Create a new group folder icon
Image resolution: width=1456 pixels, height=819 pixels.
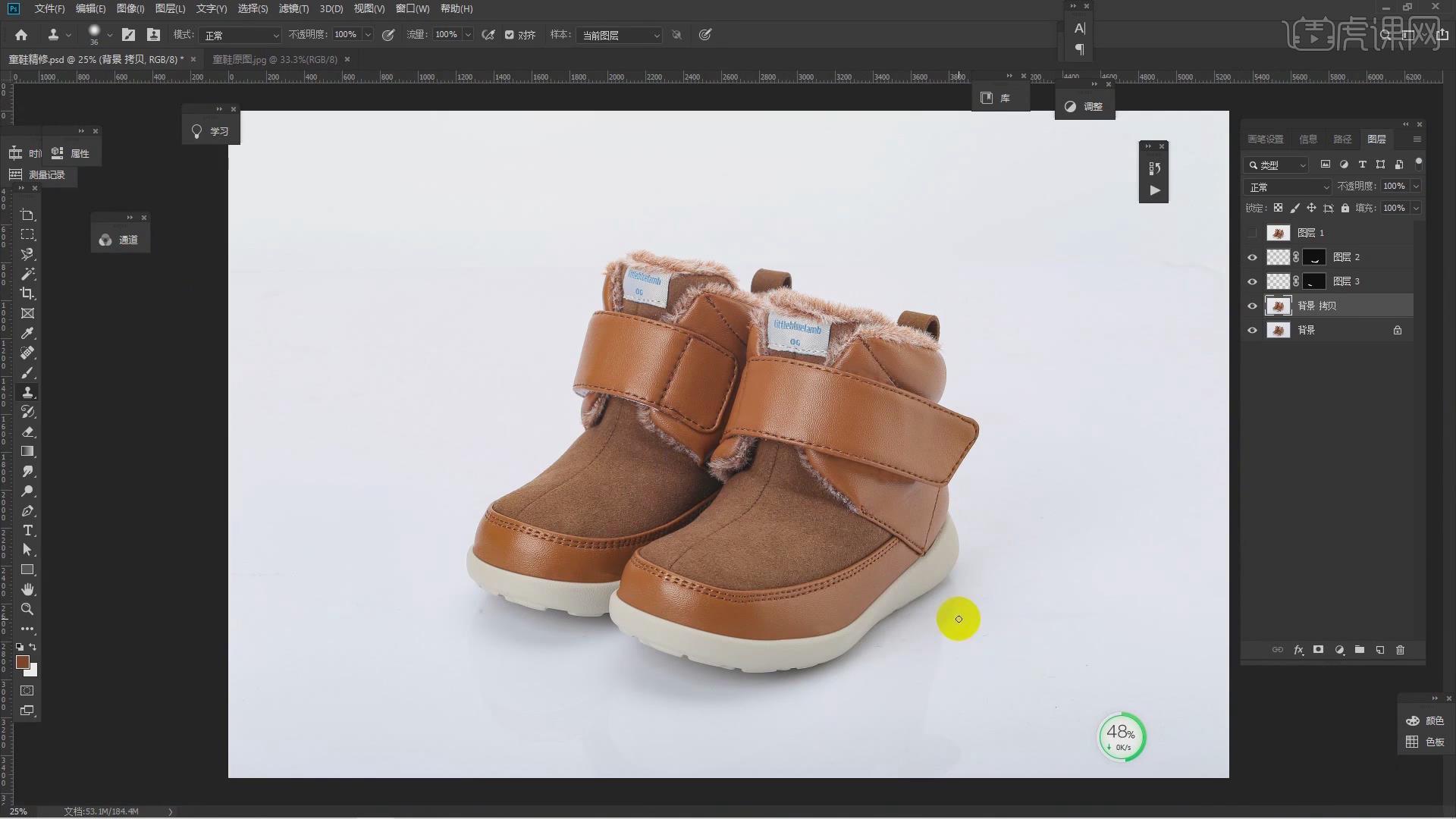tap(1360, 650)
